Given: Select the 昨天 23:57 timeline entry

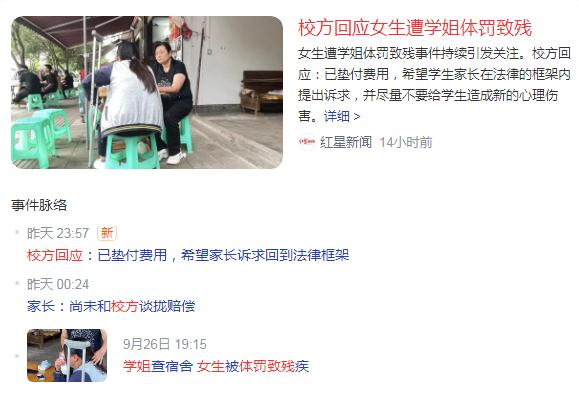Looking at the screenshot, I should click(58, 233).
